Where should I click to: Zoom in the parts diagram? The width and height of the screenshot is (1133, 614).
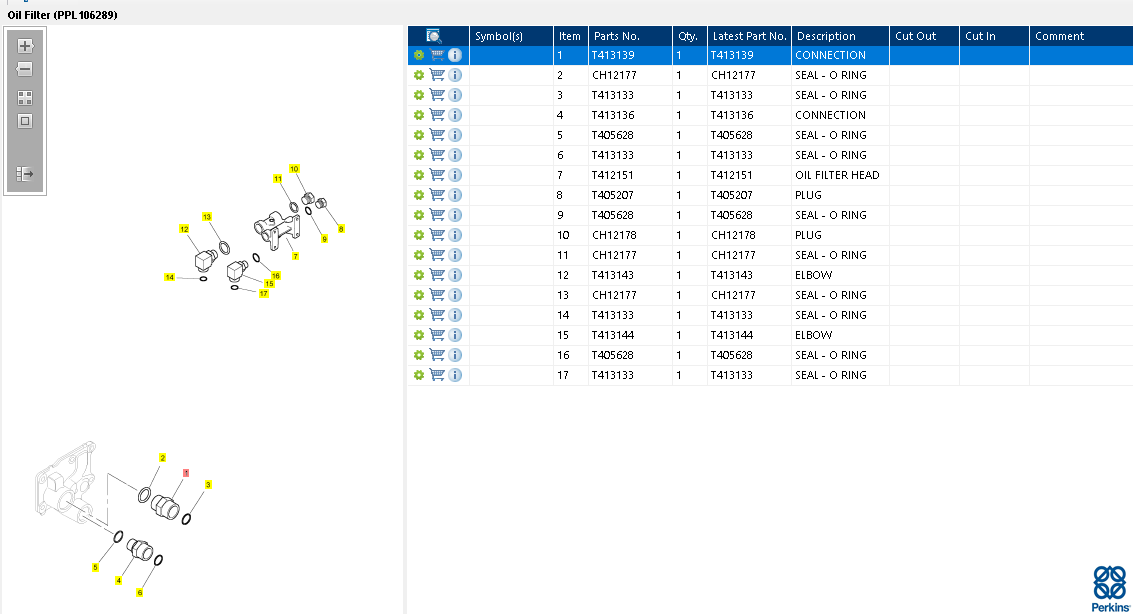[25, 46]
